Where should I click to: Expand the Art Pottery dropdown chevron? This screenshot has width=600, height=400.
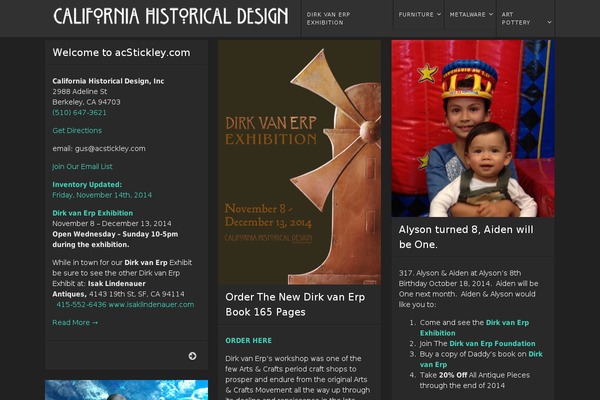tap(549, 22)
